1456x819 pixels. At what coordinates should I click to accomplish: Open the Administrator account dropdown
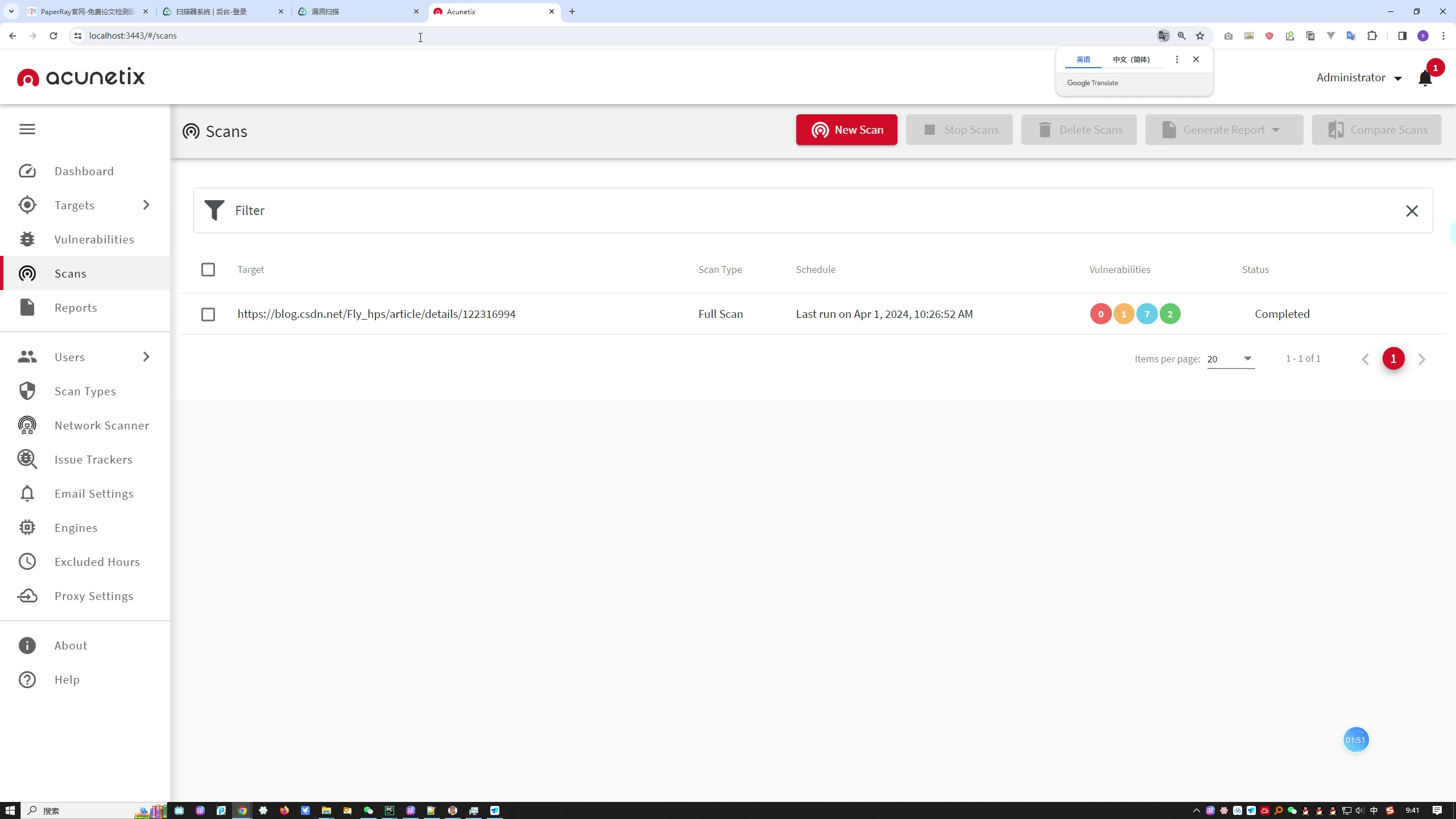coord(1359,77)
